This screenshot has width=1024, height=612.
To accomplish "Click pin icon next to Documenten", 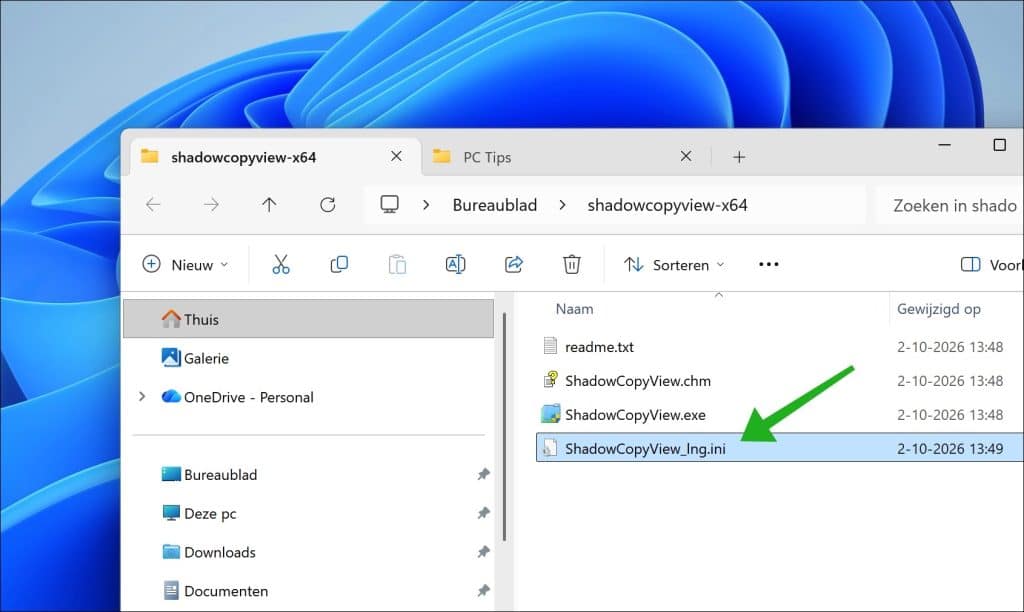I will click(x=483, y=590).
